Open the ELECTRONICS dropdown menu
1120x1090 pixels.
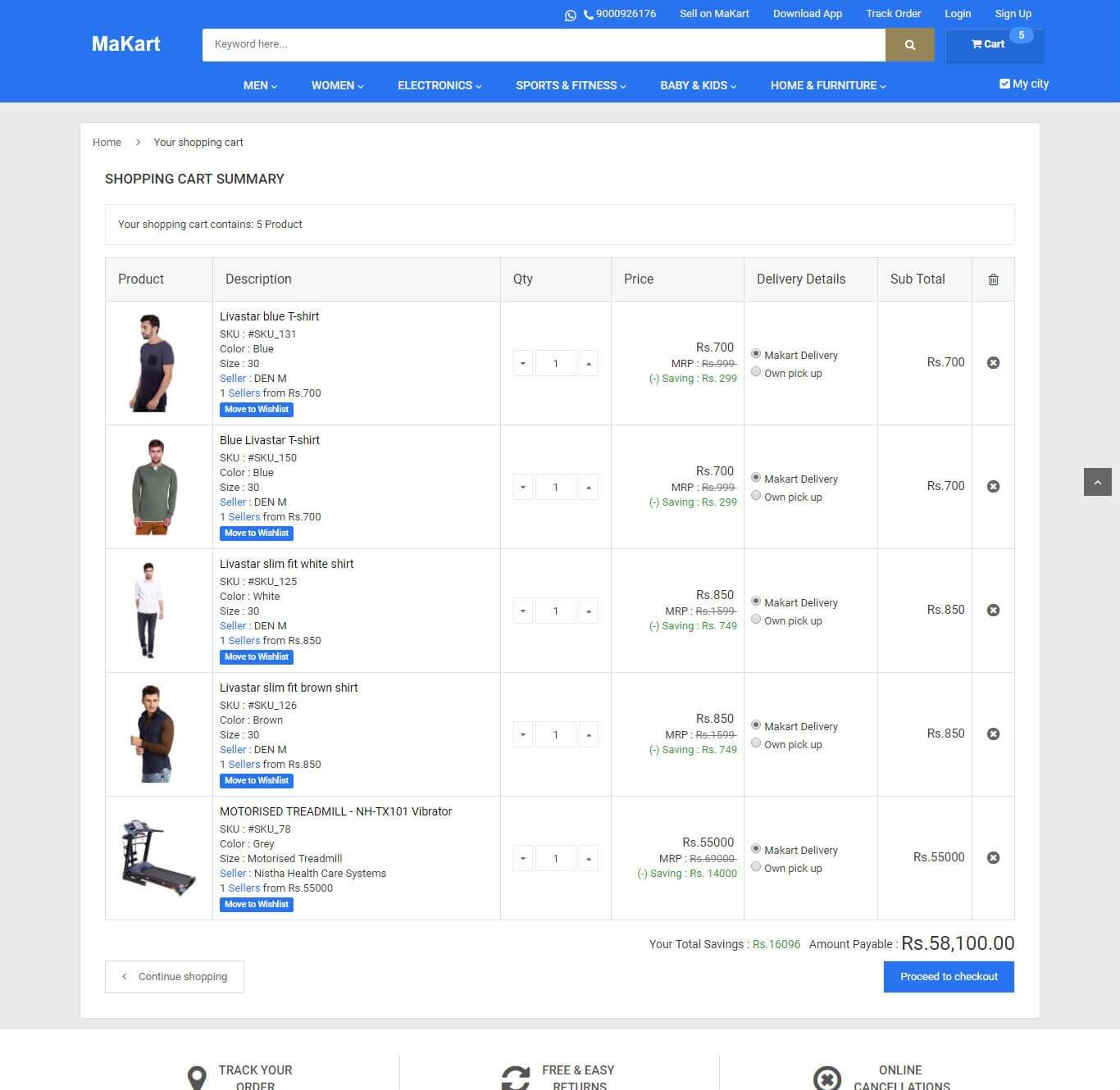tap(439, 86)
